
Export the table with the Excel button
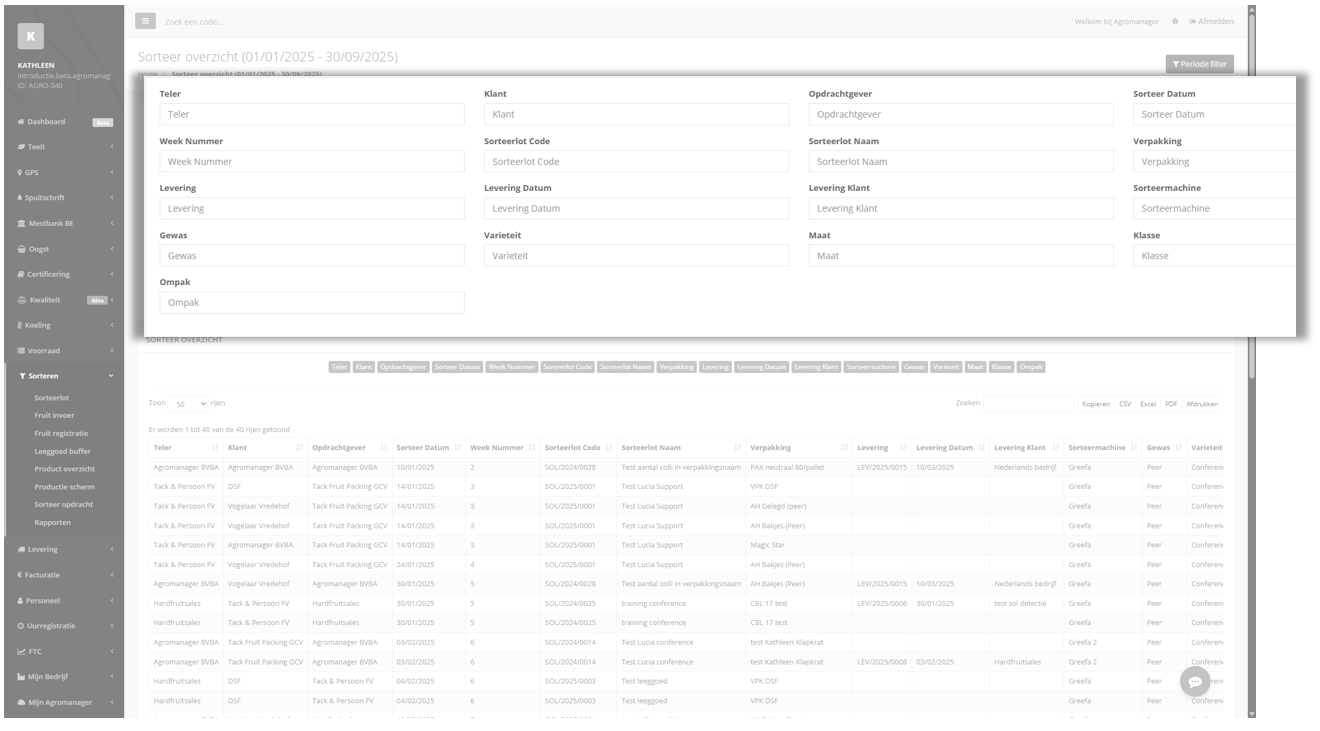[1148, 404]
